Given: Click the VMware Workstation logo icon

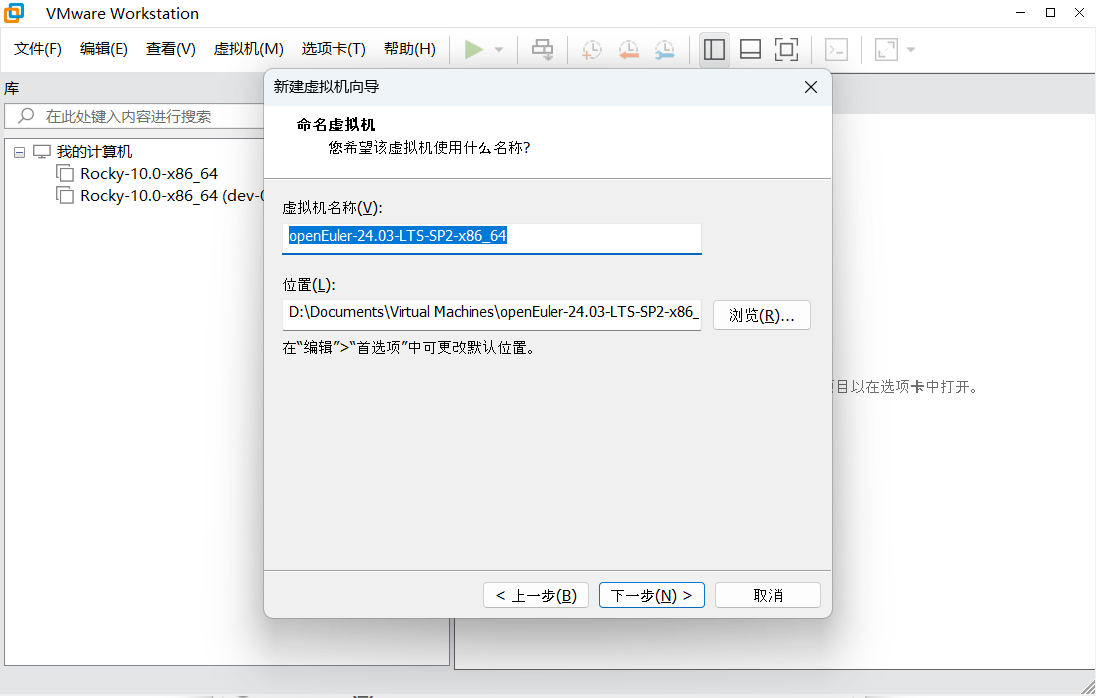Looking at the screenshot, I should [x=14, y=13].
